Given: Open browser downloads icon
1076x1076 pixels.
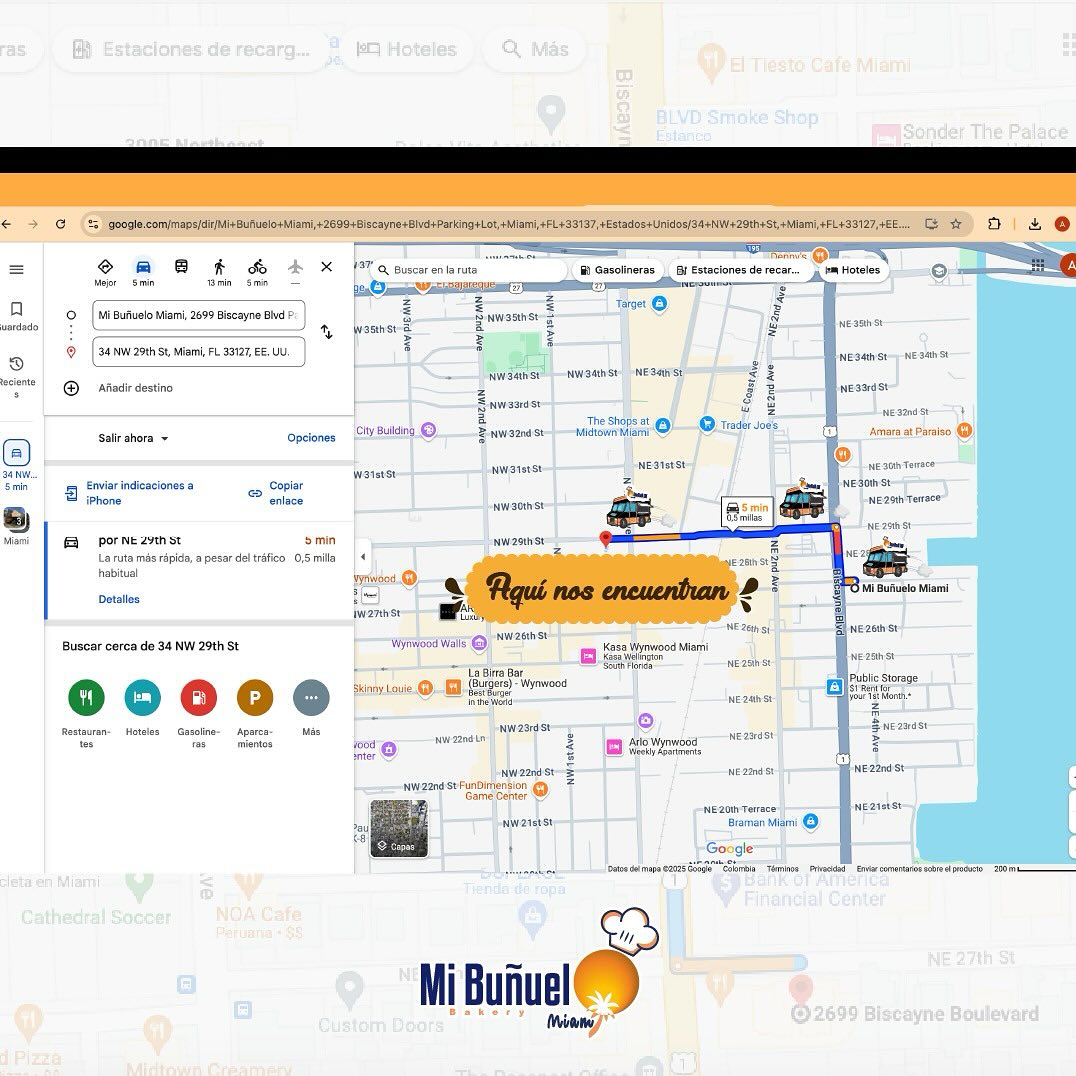Looking at the screenshot, I should point(1035,224).
